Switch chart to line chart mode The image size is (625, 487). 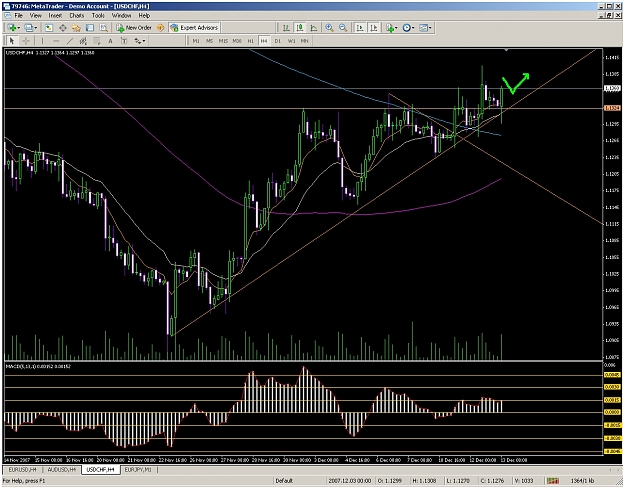tap(314, 28)
